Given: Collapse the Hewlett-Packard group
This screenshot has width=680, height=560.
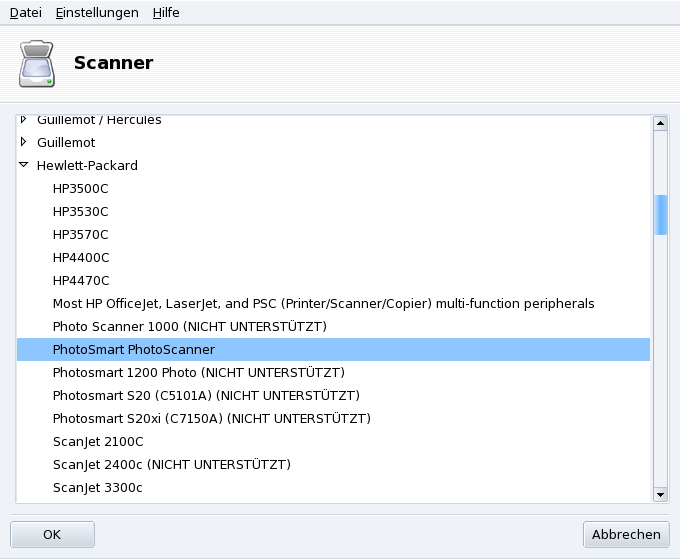Looking at the screenshot, I should click(24, 165).
